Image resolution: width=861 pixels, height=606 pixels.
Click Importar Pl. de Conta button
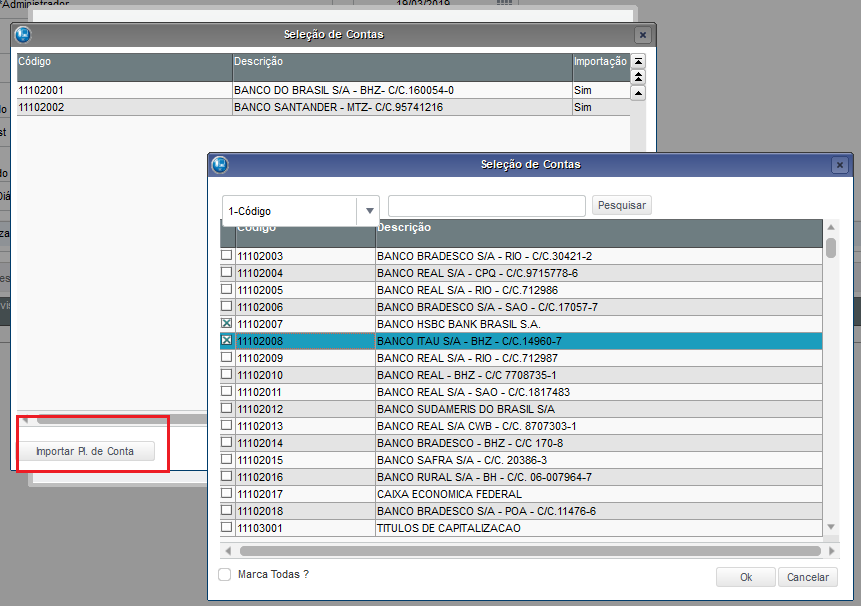(x=85, y=451)
